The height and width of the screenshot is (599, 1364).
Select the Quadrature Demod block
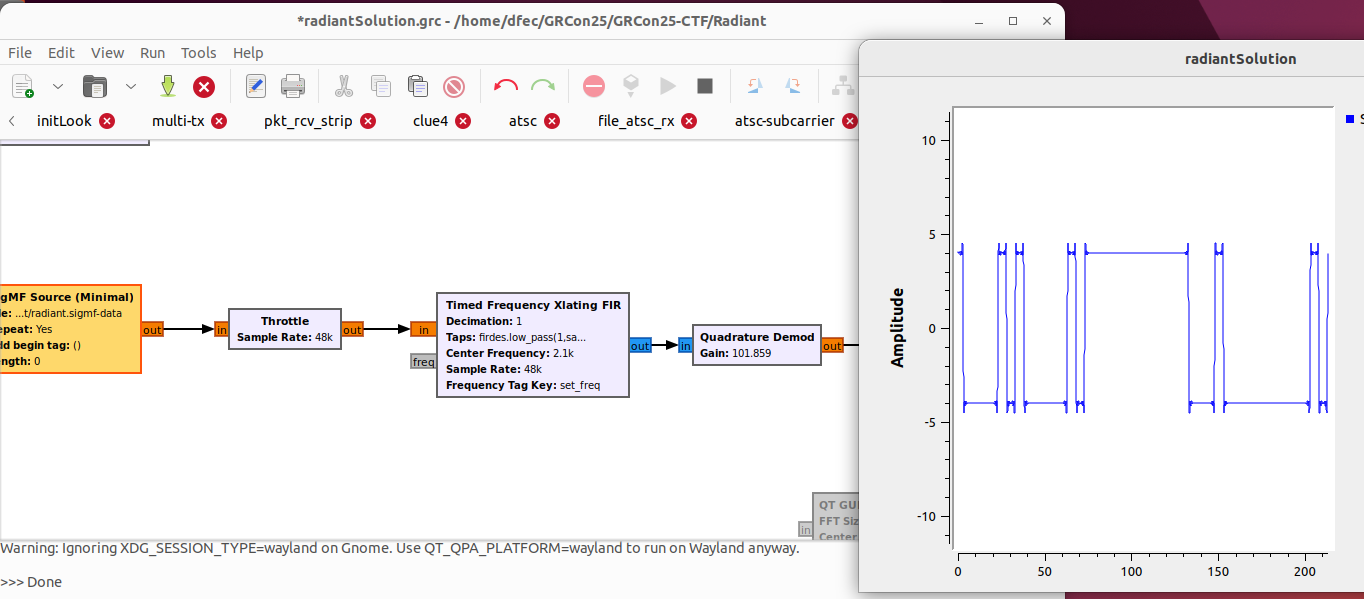coord(756,345)
